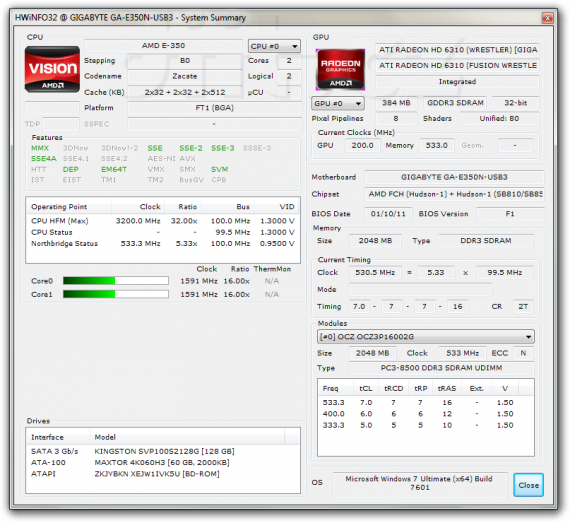Click the SSE4A feature label
Image resolution: width=570 pixels, height=523 pixels.
[44, 159]
